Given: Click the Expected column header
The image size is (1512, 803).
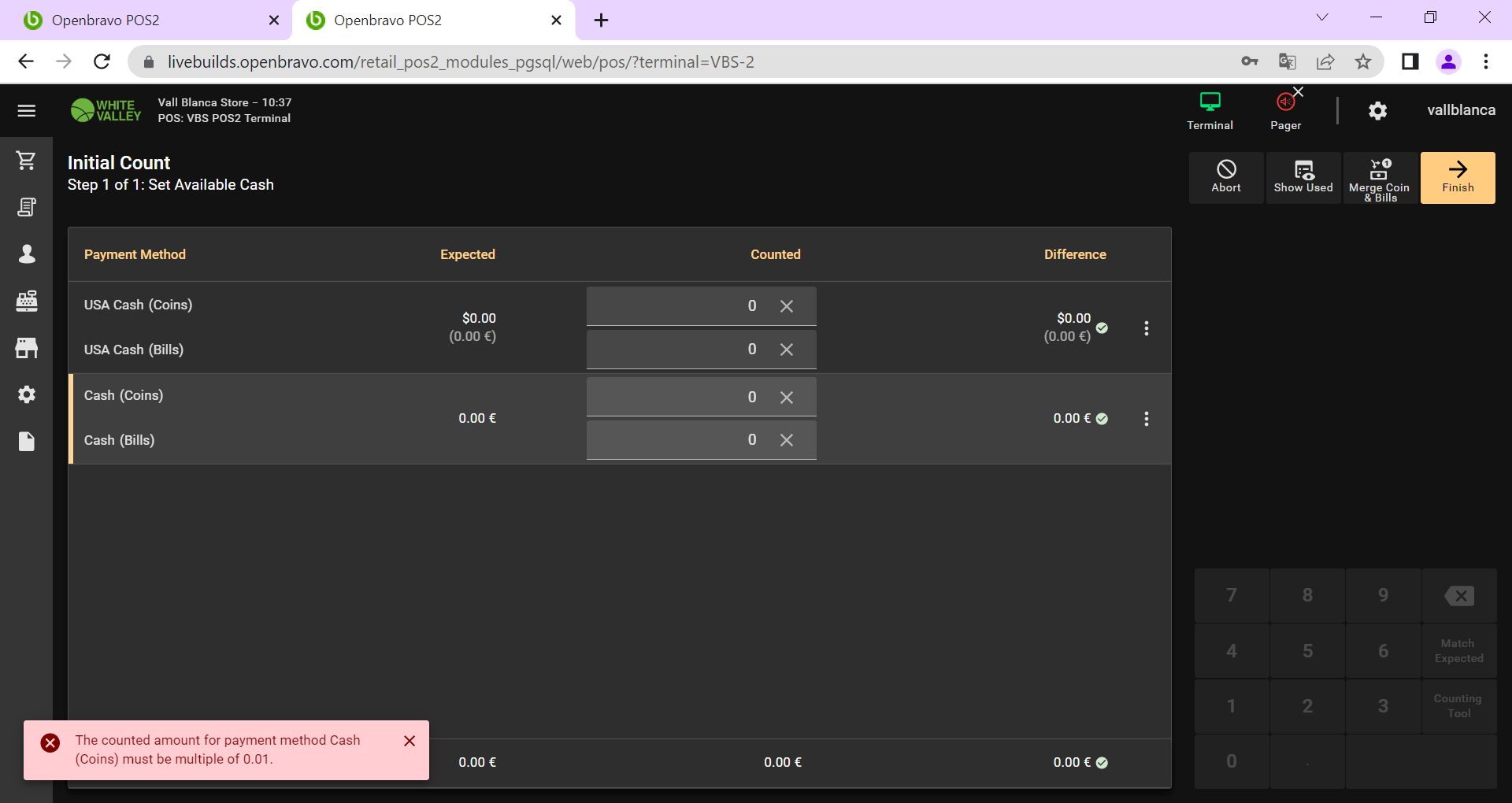Looking at the screenshot, I should point(468,254).
